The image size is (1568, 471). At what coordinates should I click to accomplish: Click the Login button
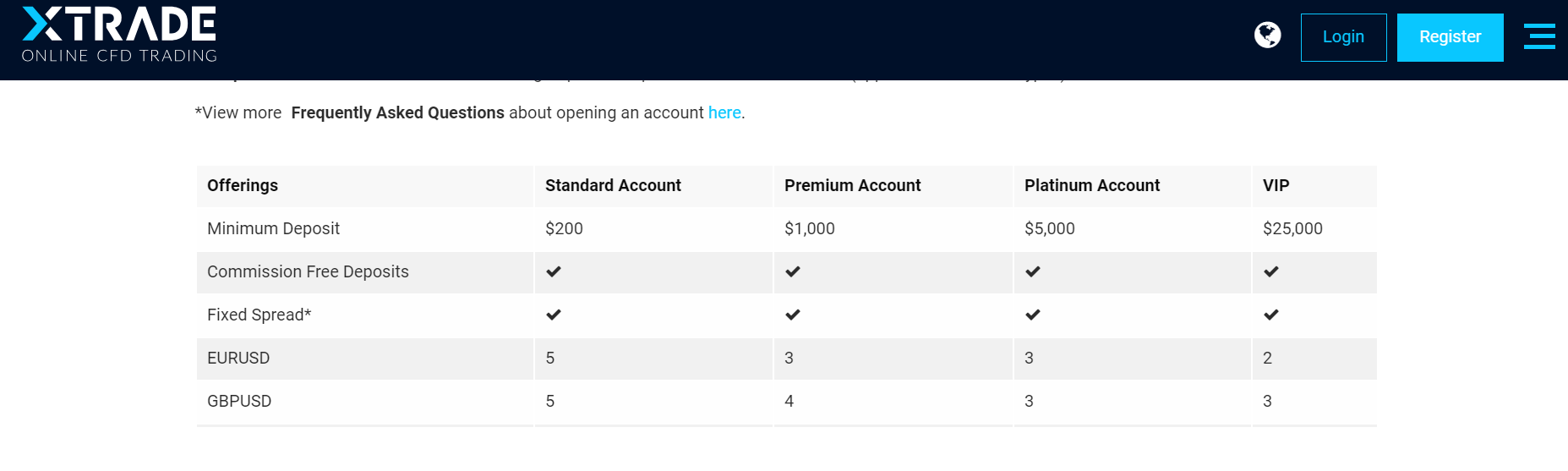pyautogui.click(x=1343, y=37)
